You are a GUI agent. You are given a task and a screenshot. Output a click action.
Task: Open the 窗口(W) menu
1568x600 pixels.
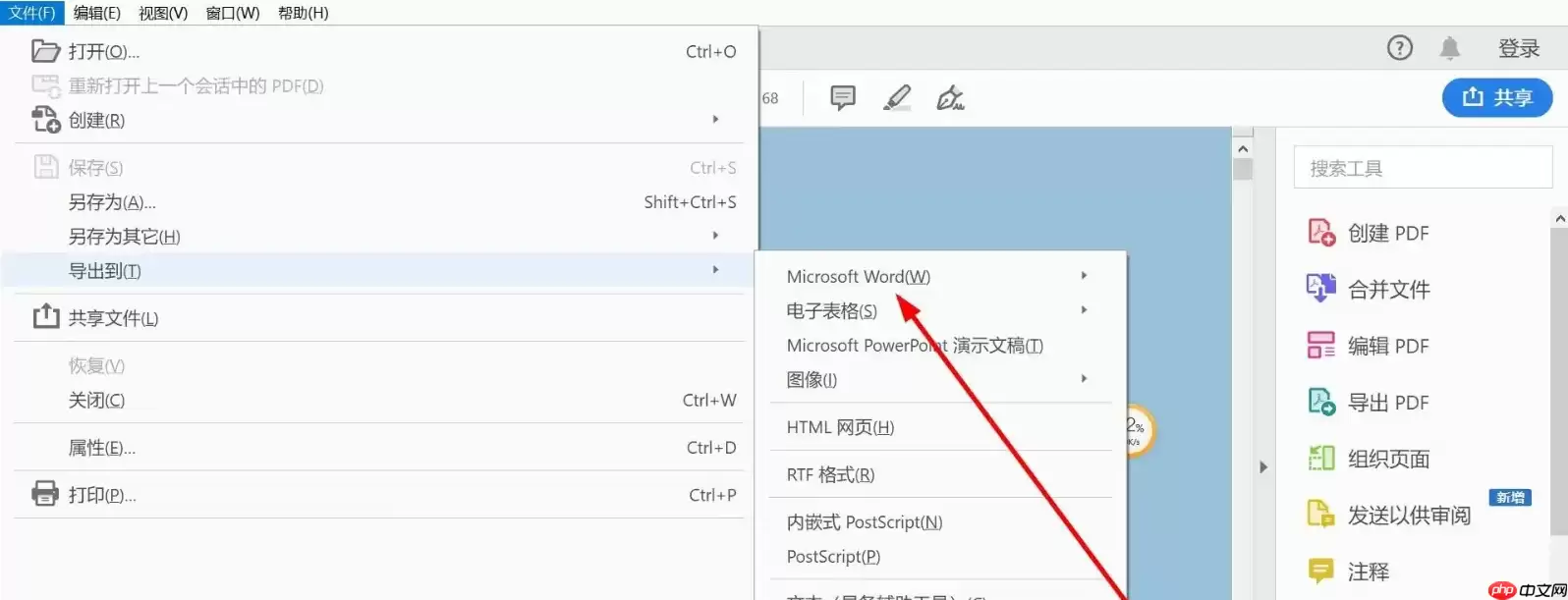pos(233,13)
